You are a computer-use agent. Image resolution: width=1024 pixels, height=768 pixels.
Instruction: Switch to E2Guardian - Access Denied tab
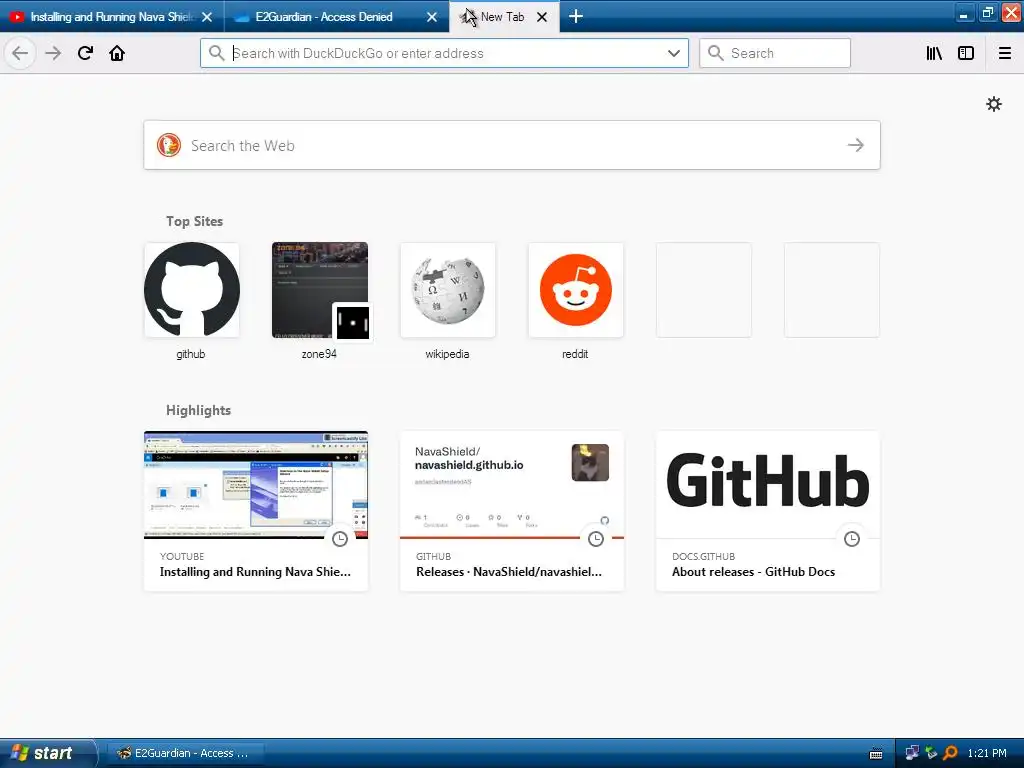[336, 17]
